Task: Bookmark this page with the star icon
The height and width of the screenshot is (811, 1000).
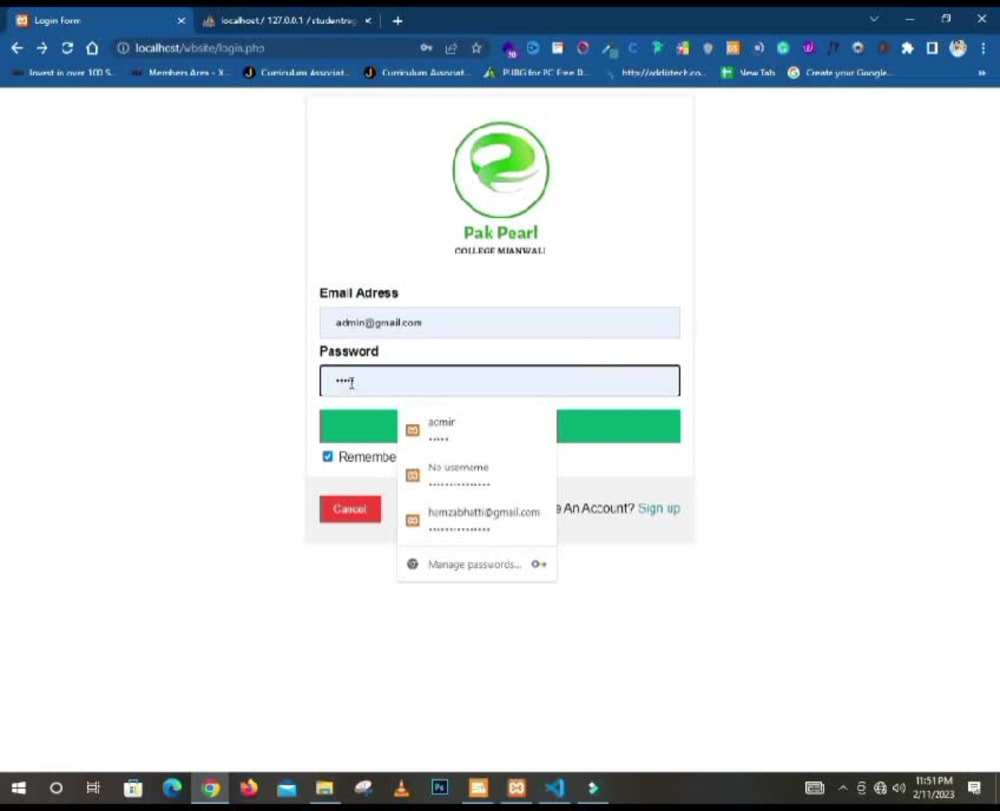Action: (x=476, y=47)
